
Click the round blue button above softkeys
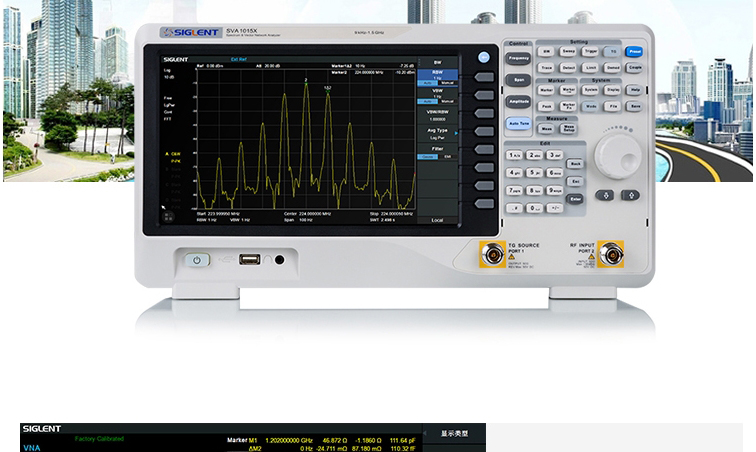coord(484,58)
